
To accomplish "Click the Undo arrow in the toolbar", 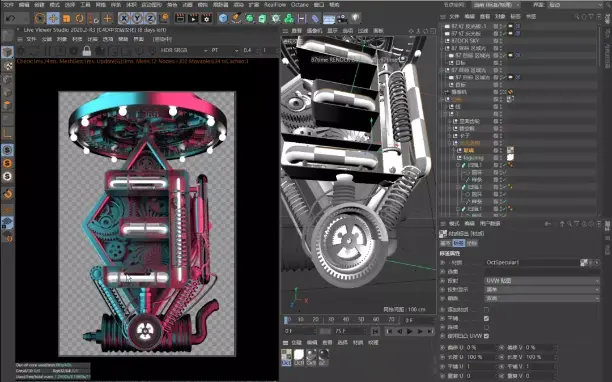I will (x=11, y=18).
